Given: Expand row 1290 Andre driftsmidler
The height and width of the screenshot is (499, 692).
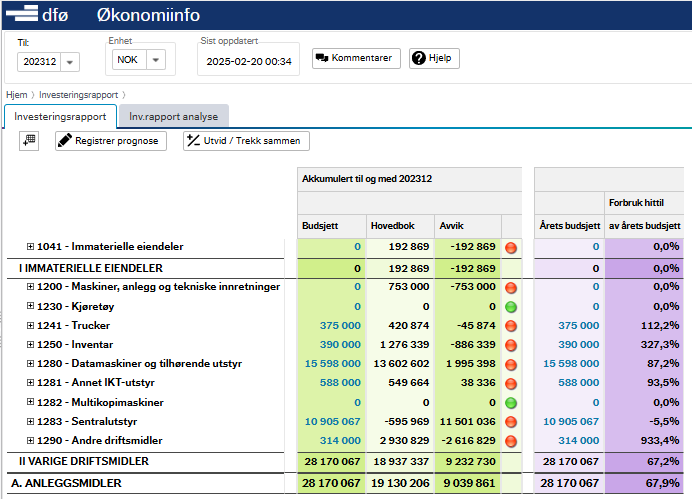Looking at the screenshot, I should pyautogui.click(x=30, y=440).
